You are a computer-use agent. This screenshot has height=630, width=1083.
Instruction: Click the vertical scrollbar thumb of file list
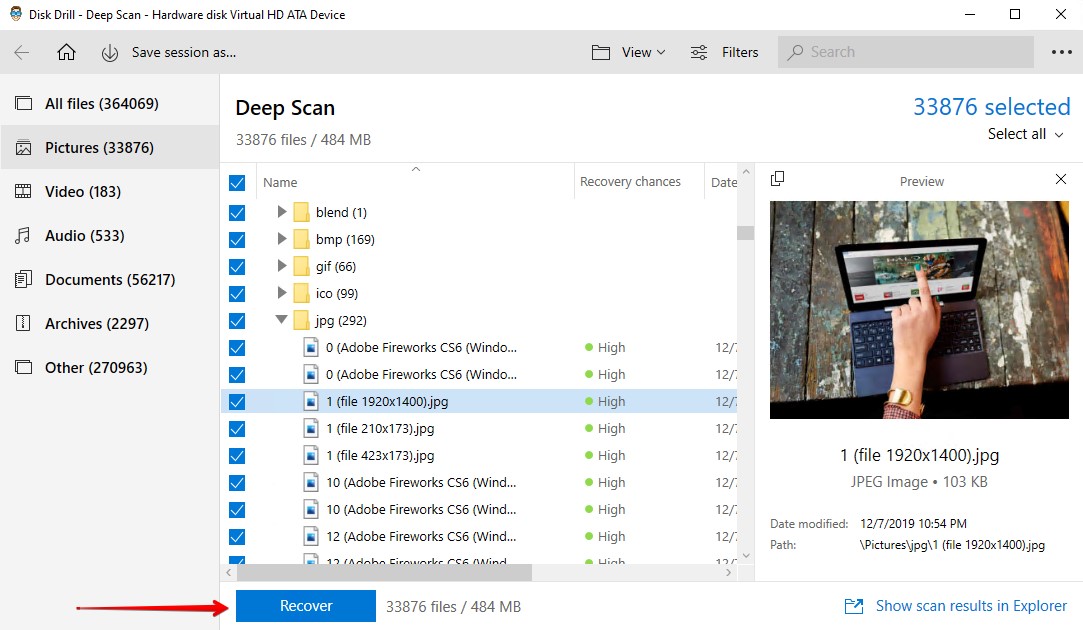745,233
